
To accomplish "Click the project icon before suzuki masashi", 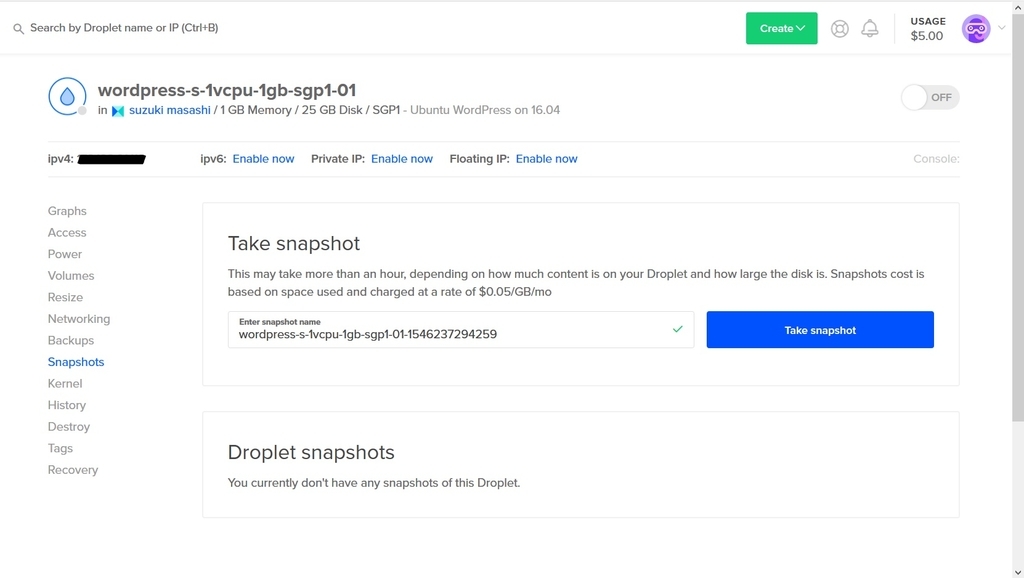I will tap(118, 111).
